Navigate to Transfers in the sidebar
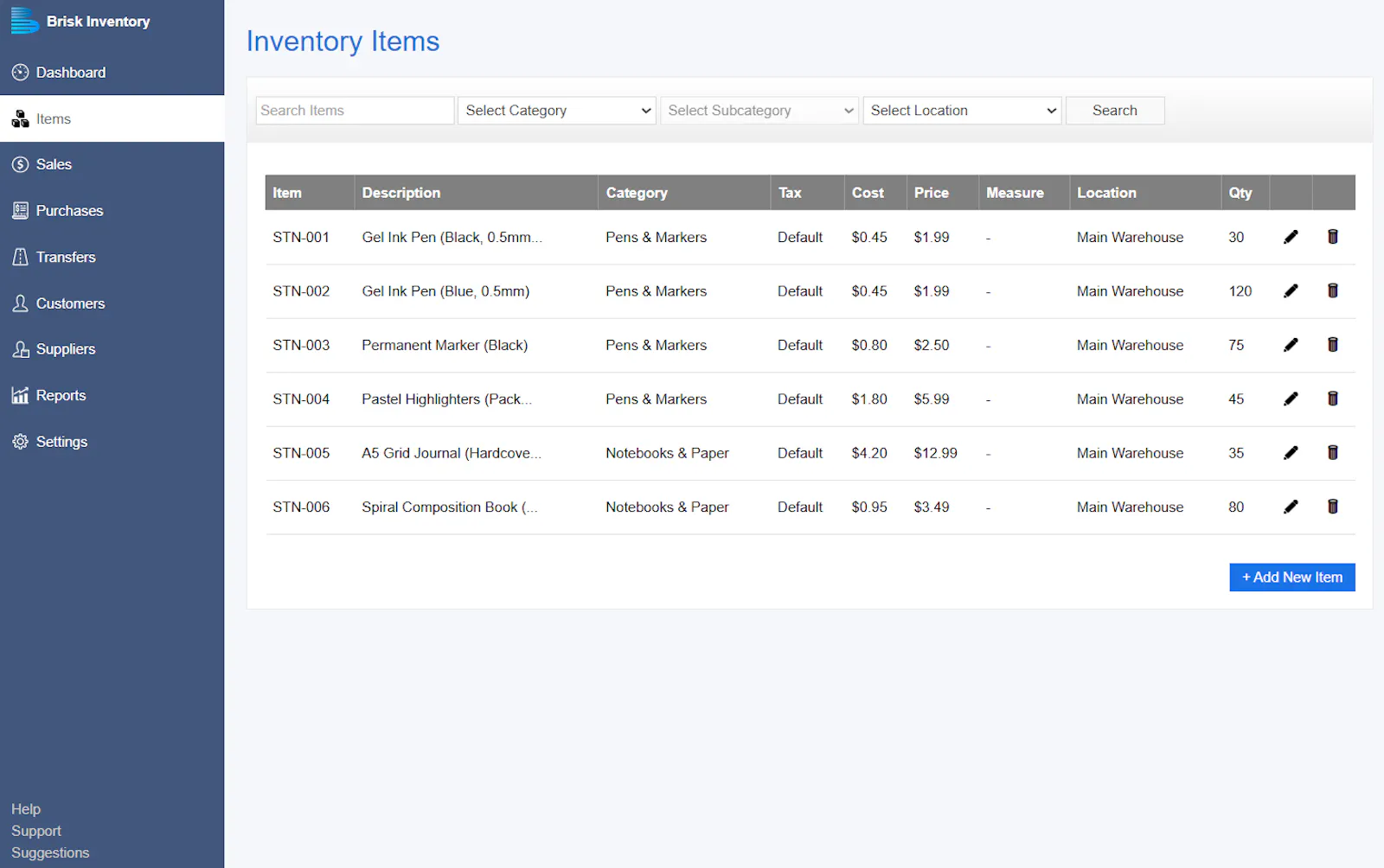The height and width of the screenshot is (868, 1384). [112, 257]
